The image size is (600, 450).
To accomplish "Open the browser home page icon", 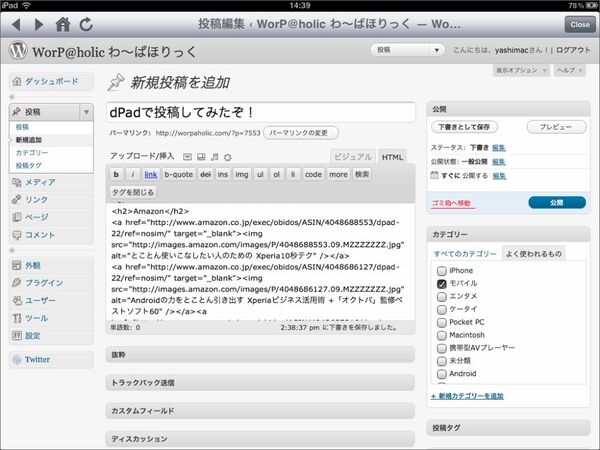I will coord(63,24).
